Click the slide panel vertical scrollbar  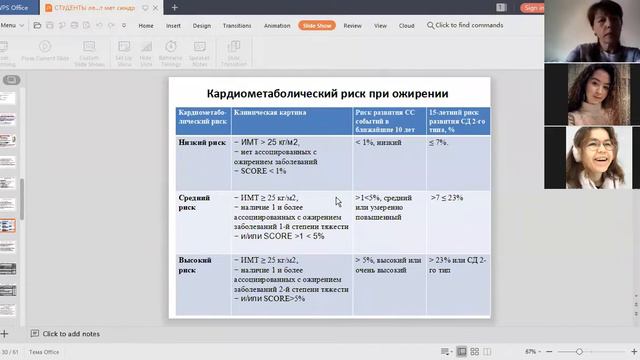tap(22, 199)
